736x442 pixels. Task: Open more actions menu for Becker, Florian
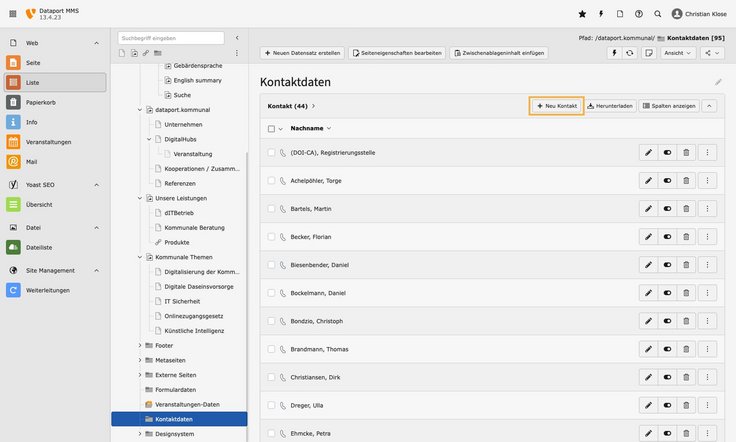click(x=706, y=237)
